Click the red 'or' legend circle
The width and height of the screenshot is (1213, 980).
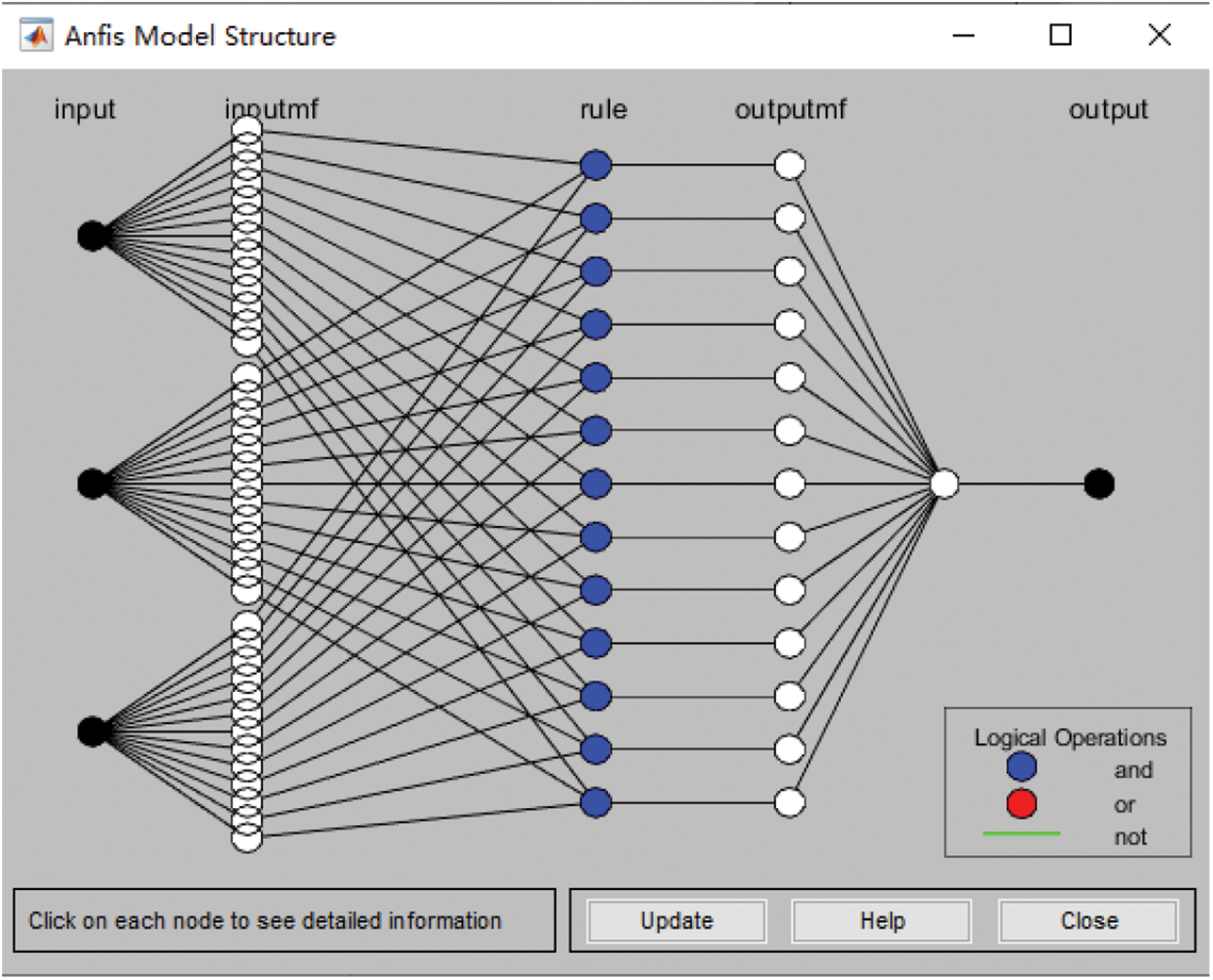tap(1022, 803)
